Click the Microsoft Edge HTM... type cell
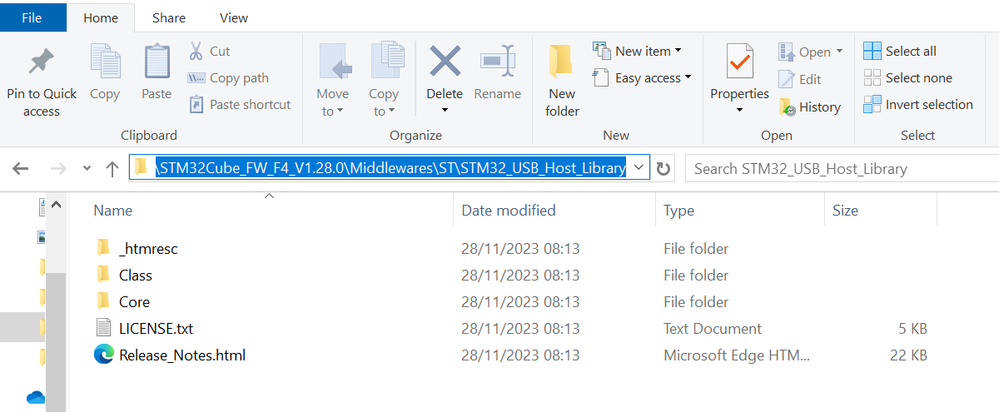999x412 pixels. [737, 355]
